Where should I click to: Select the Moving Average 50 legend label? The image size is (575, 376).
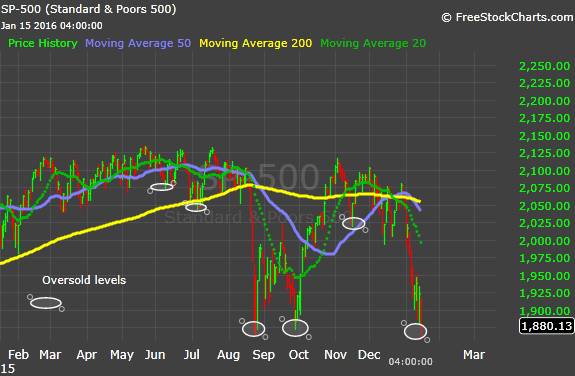(x=138, y=43)
